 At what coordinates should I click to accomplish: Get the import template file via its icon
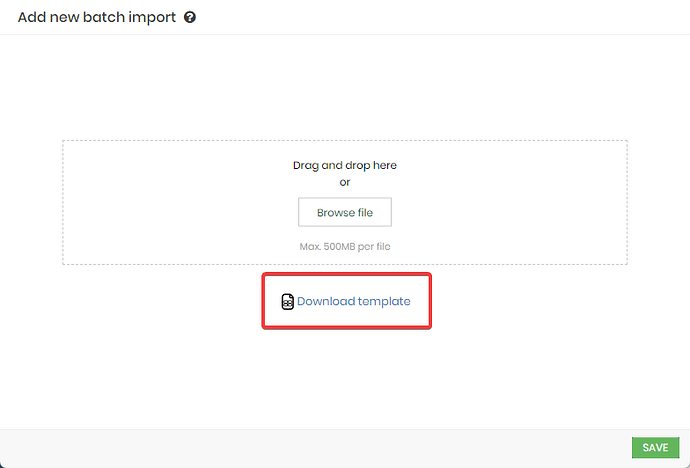pos(287,302)
